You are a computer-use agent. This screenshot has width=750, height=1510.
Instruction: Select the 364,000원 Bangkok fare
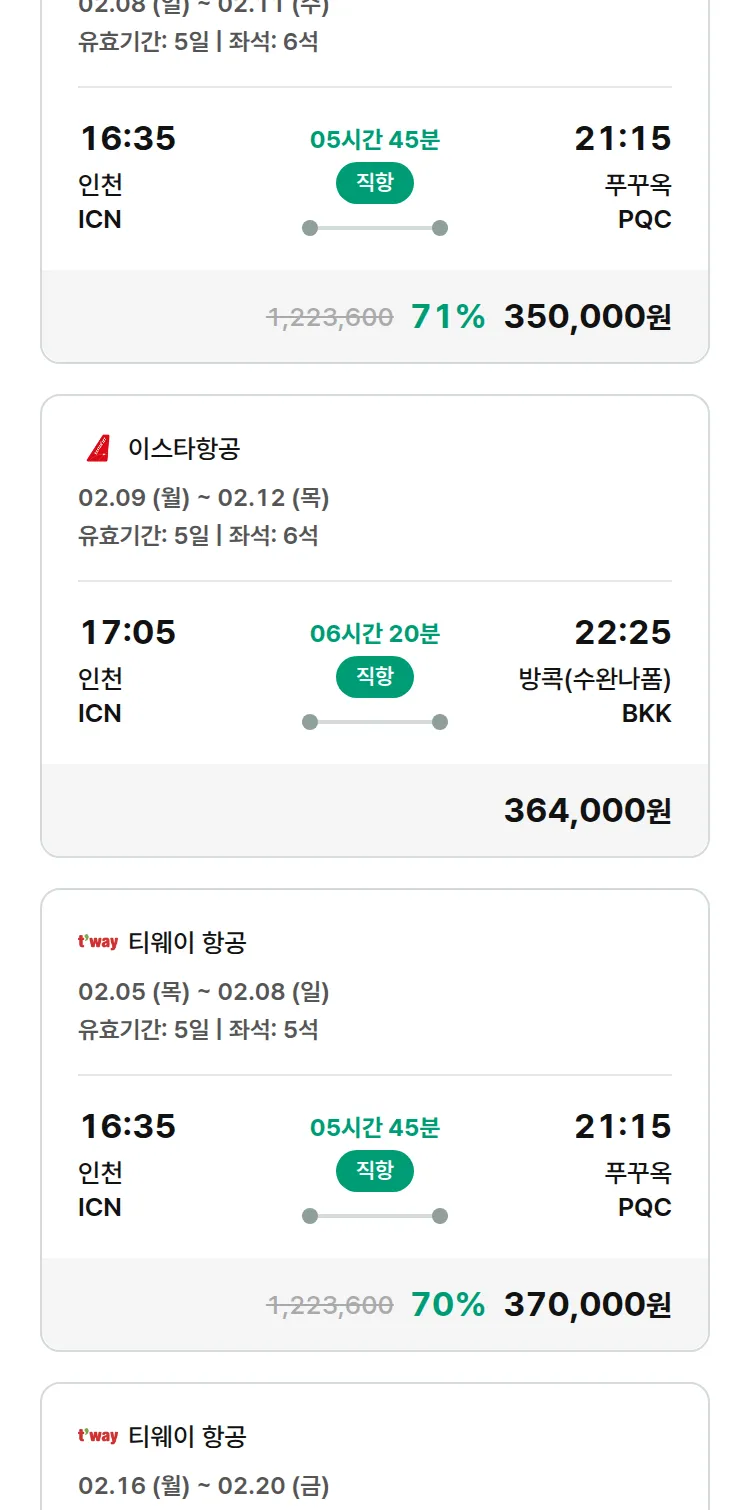pos(587,811)
